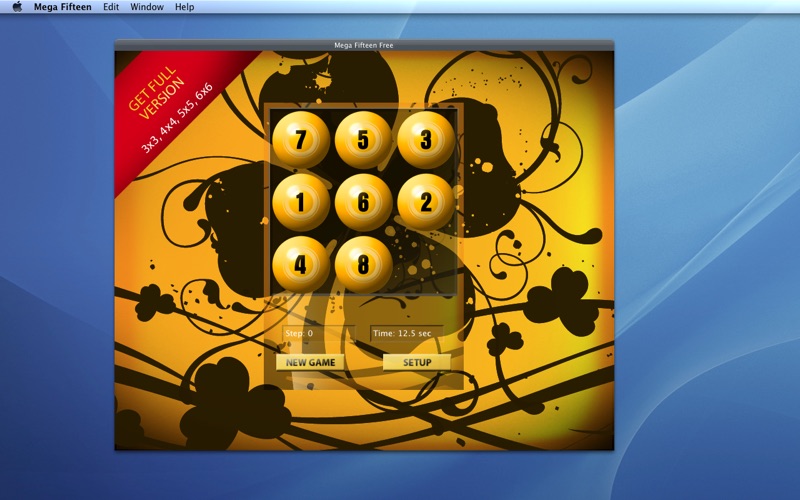Open the Mega Fifteen application menu
The height and width of the screenshot is (500, 800).
point(63,7)
